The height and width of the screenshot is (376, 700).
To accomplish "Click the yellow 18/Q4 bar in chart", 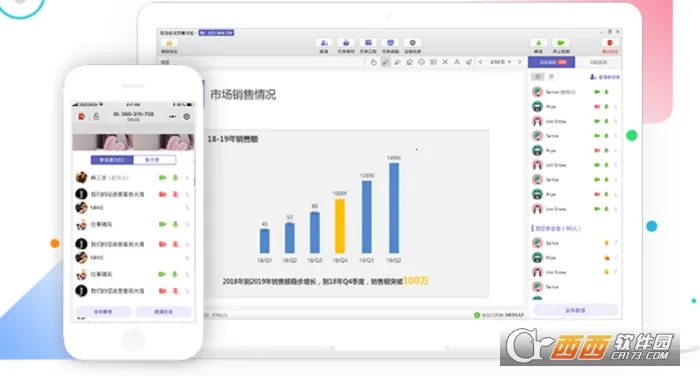I will pos(340,226).
